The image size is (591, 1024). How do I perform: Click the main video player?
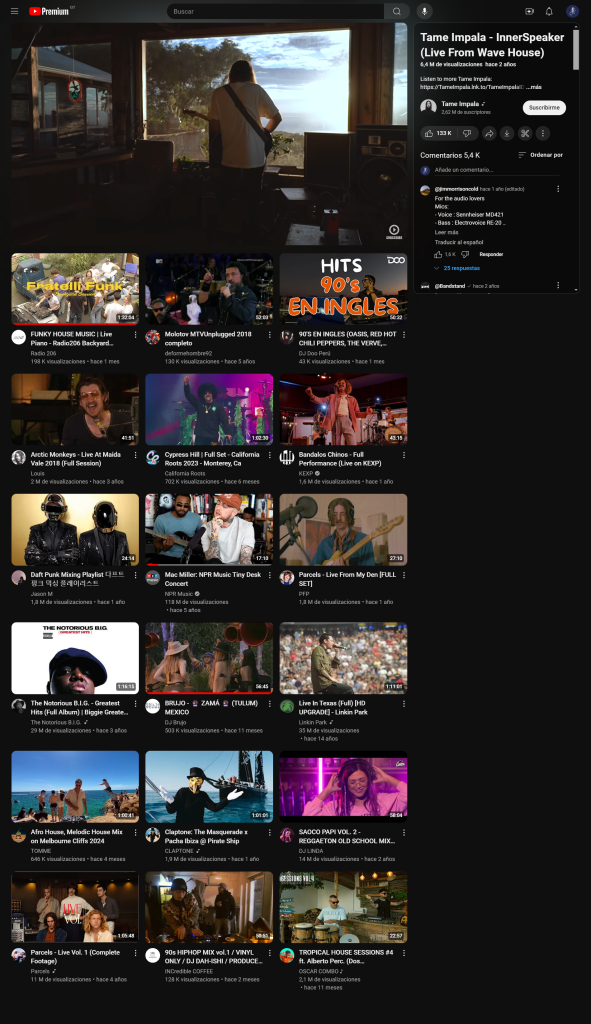[x=209, y=134]
